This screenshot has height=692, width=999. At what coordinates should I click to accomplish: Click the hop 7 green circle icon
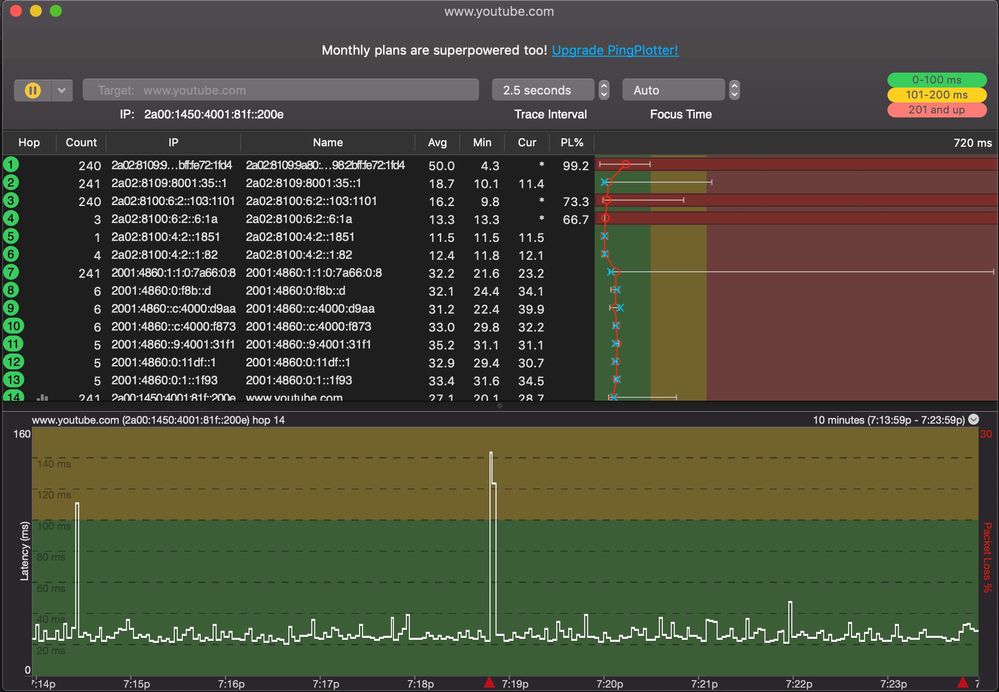coord(11,273)
